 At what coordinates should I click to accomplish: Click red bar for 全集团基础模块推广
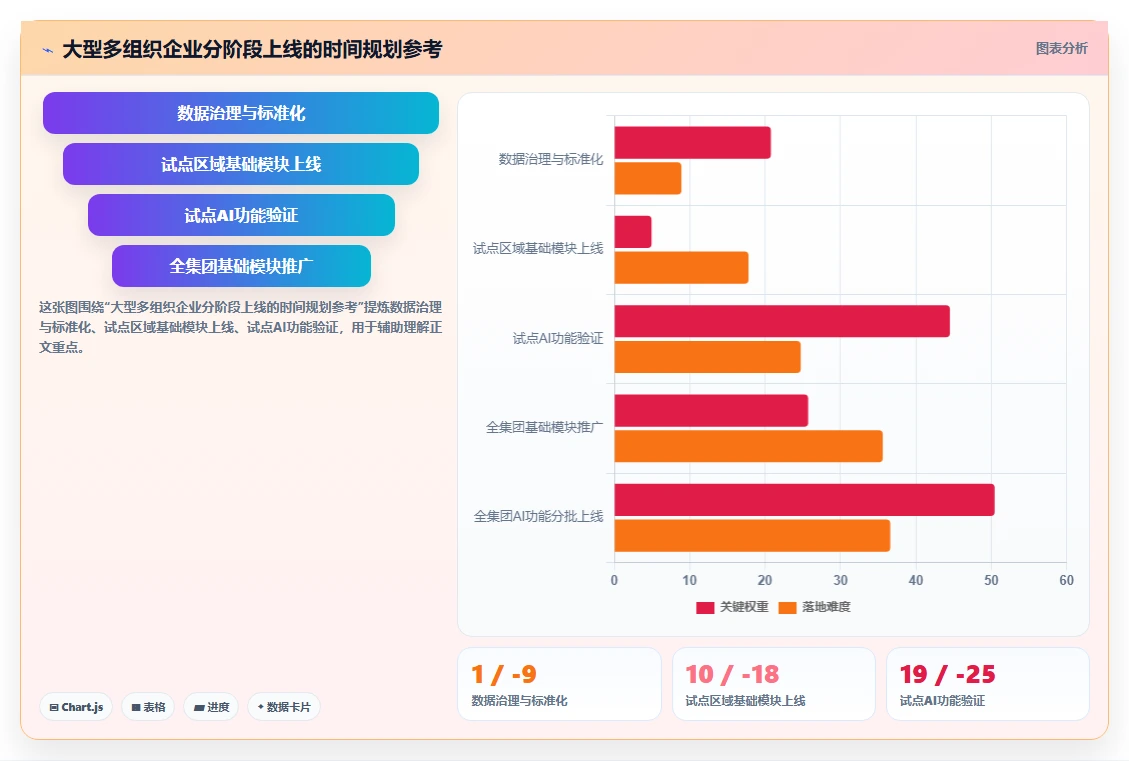pos(711,410)
